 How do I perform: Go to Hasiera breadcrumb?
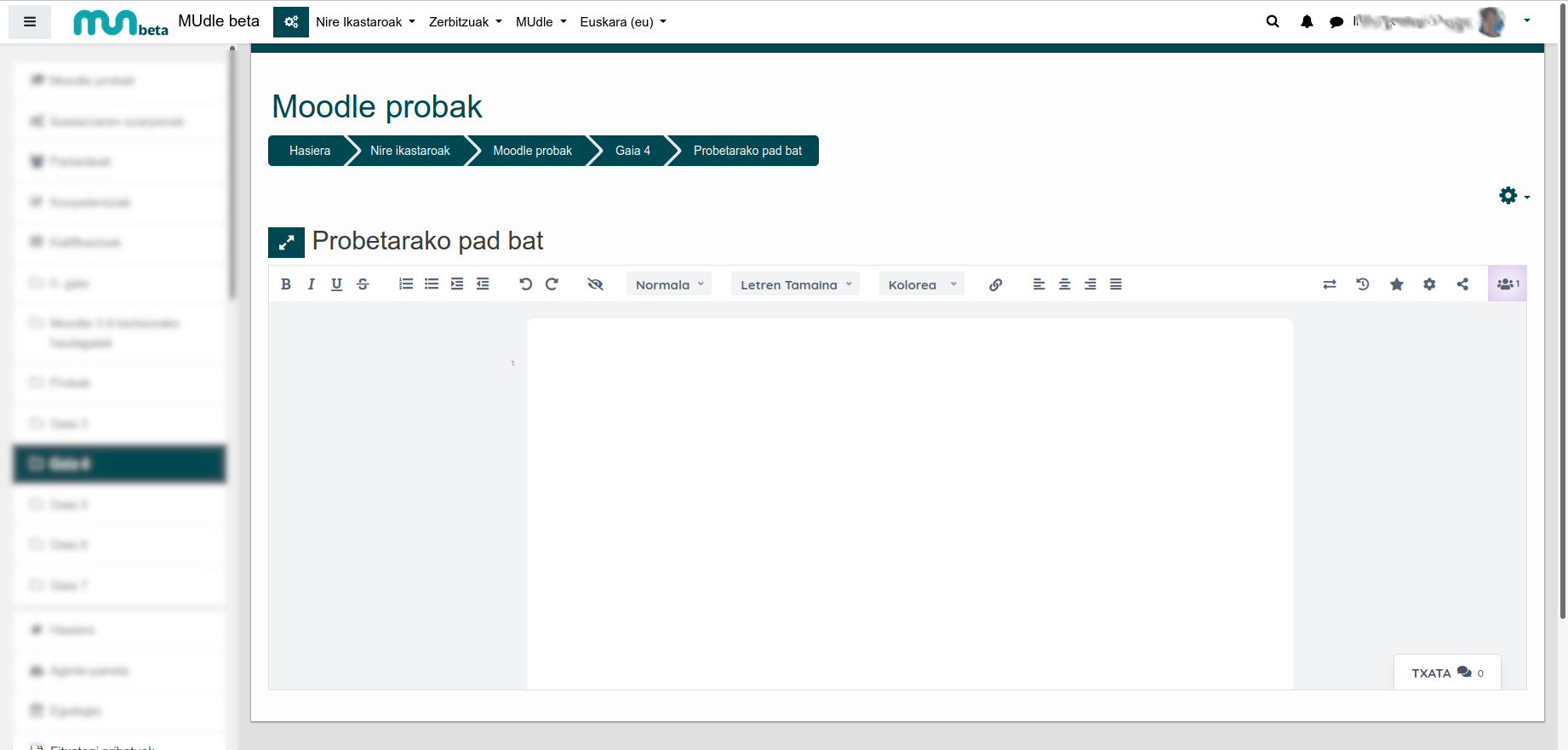point(310,151)
